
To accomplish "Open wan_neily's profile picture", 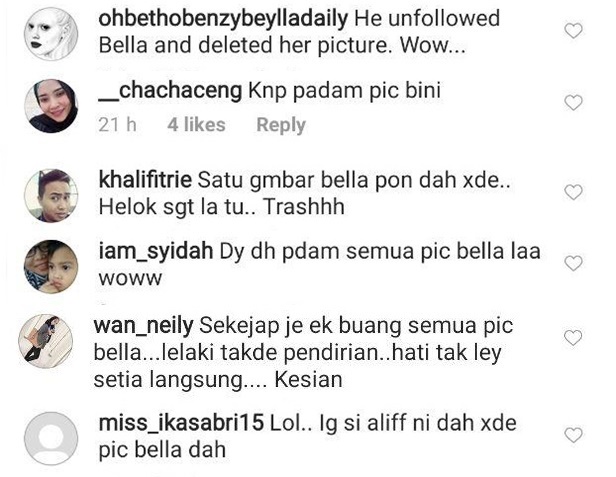I will point(46,341).
